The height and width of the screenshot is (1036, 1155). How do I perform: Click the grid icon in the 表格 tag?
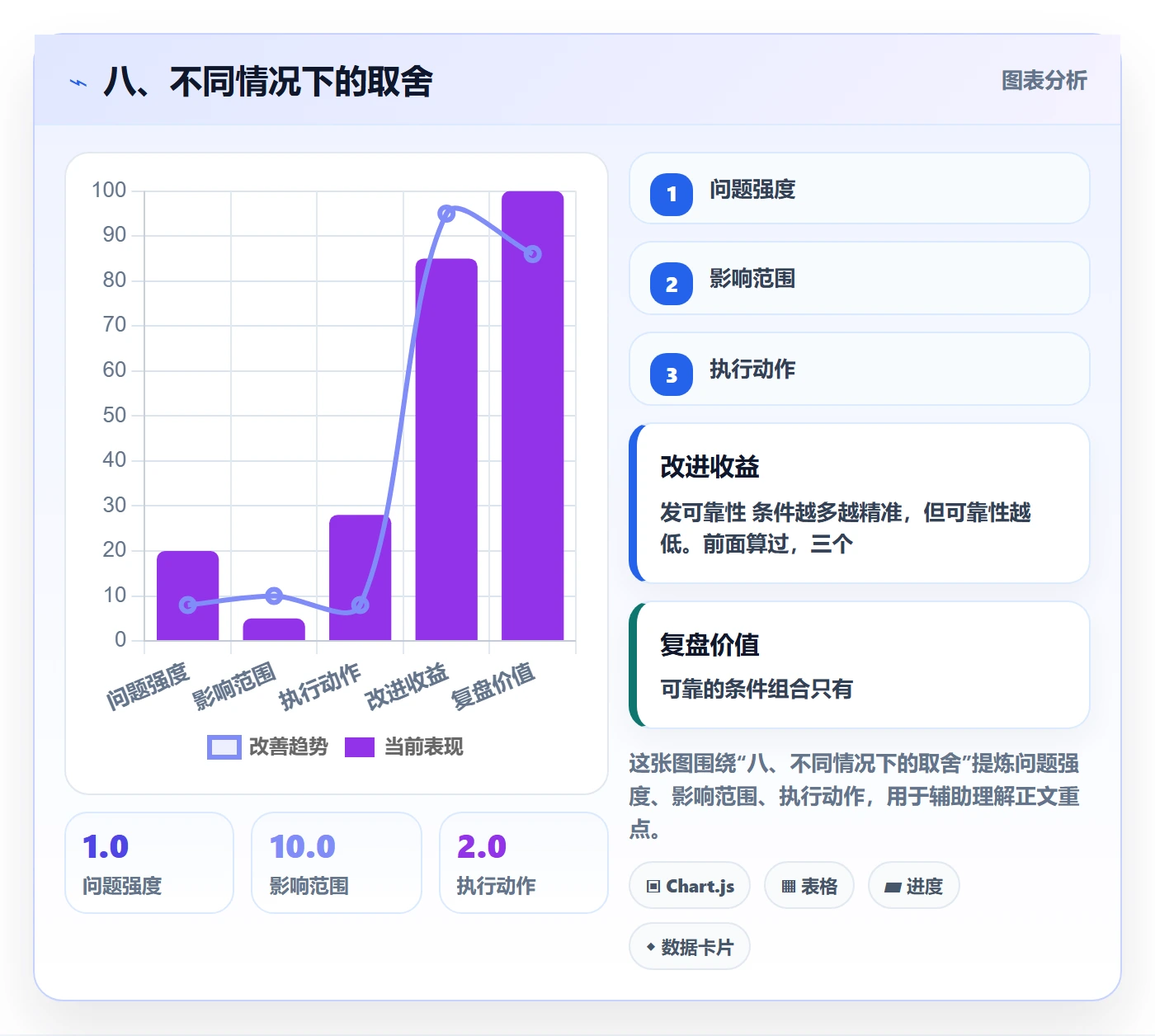789,887
